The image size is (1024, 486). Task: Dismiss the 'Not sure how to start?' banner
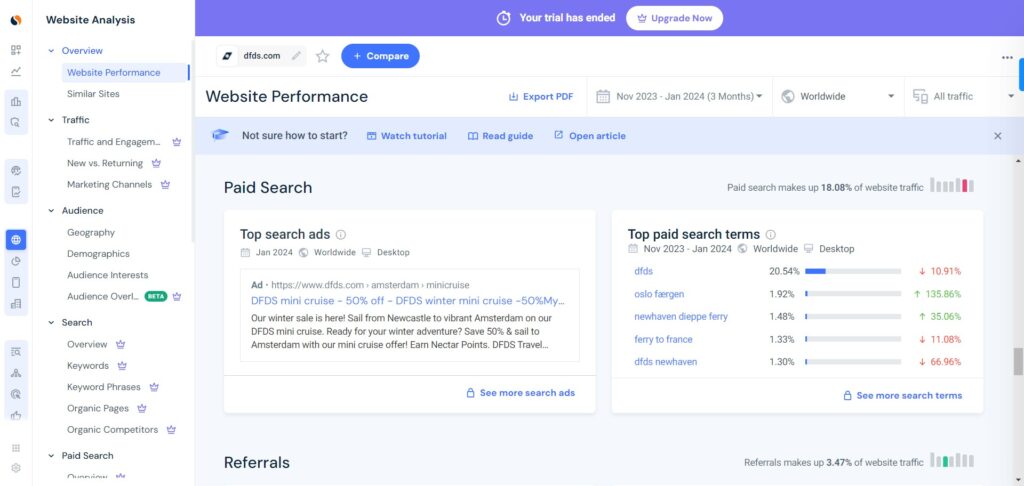coord(997,136)
